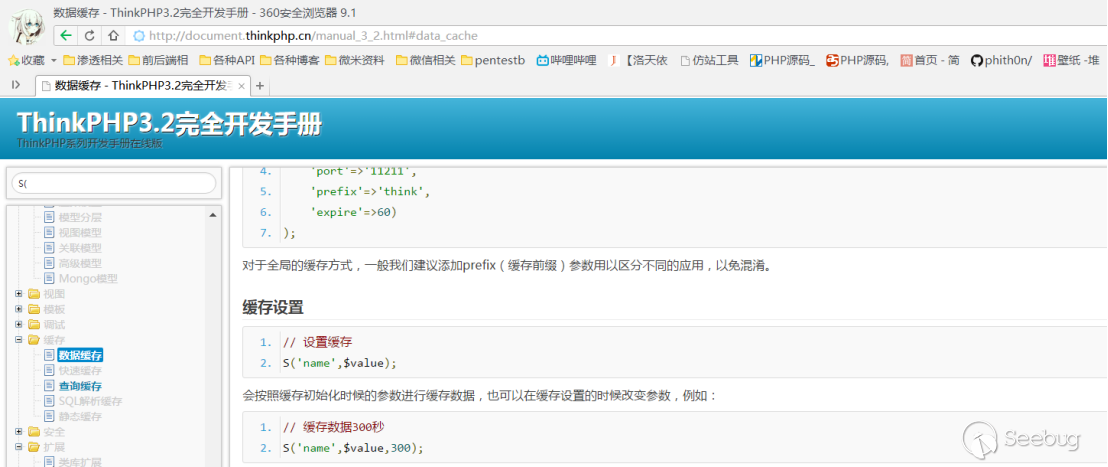1108x467 pixels.
Task: Click the URL address bar
Action: (615, 35)
